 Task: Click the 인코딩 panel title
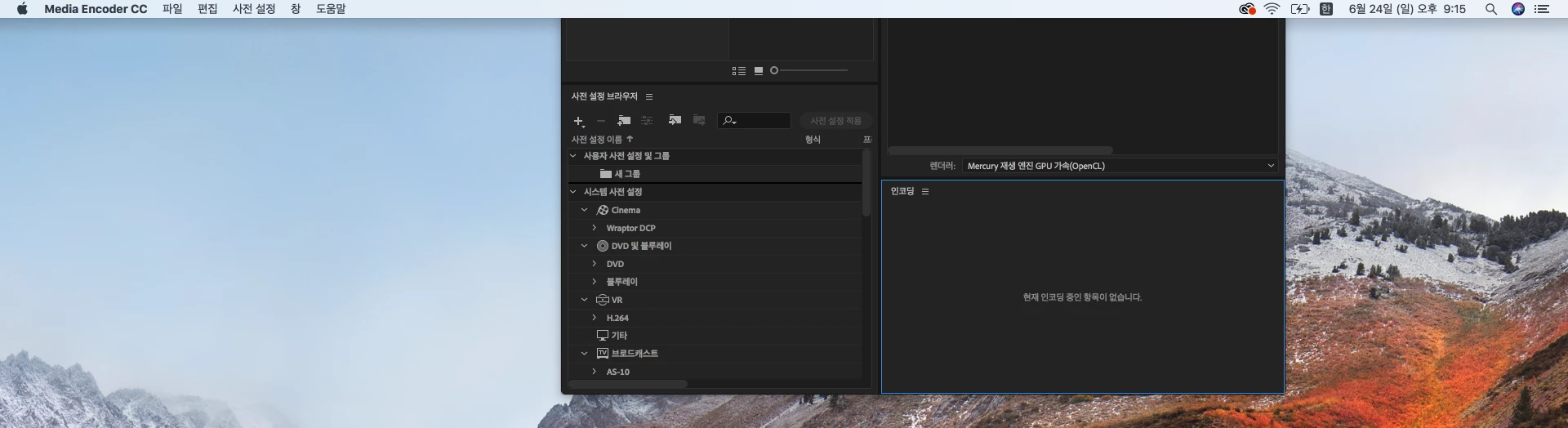[902, 191]
